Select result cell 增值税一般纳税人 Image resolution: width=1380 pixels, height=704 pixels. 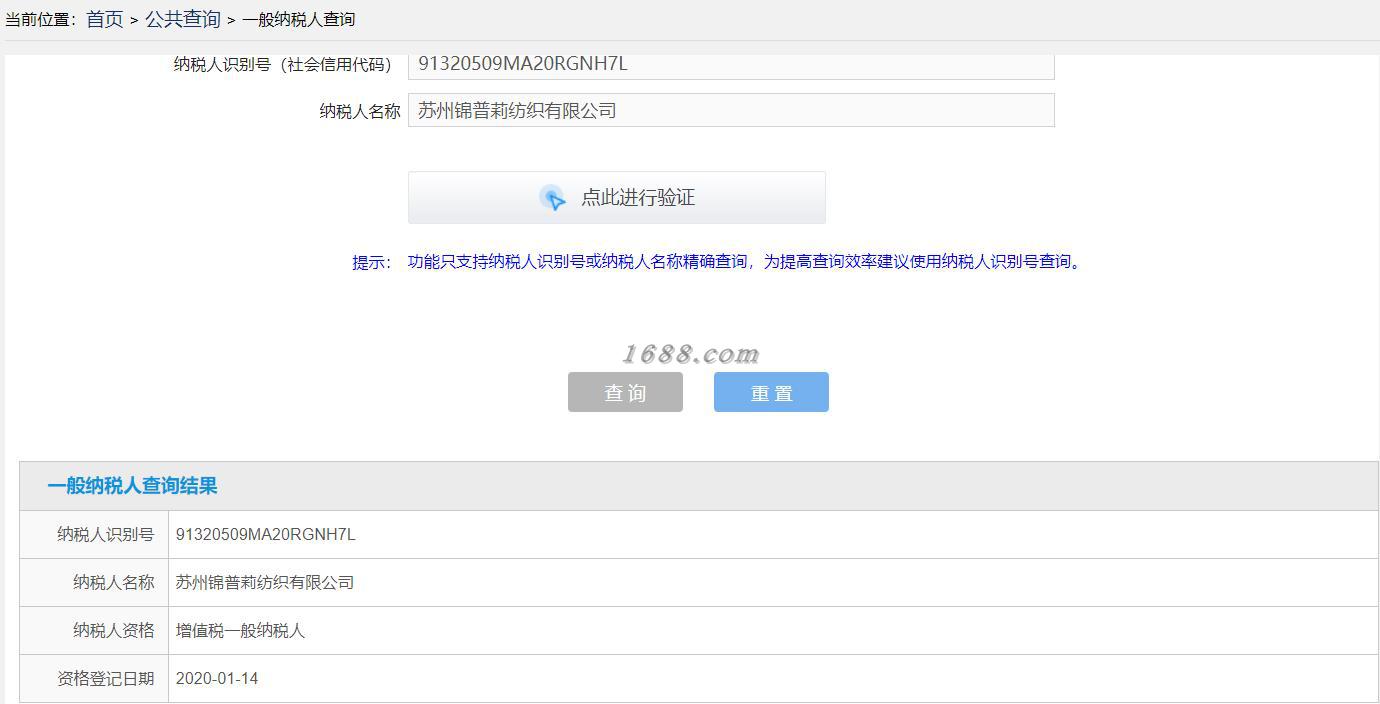[x=240, y=631]
